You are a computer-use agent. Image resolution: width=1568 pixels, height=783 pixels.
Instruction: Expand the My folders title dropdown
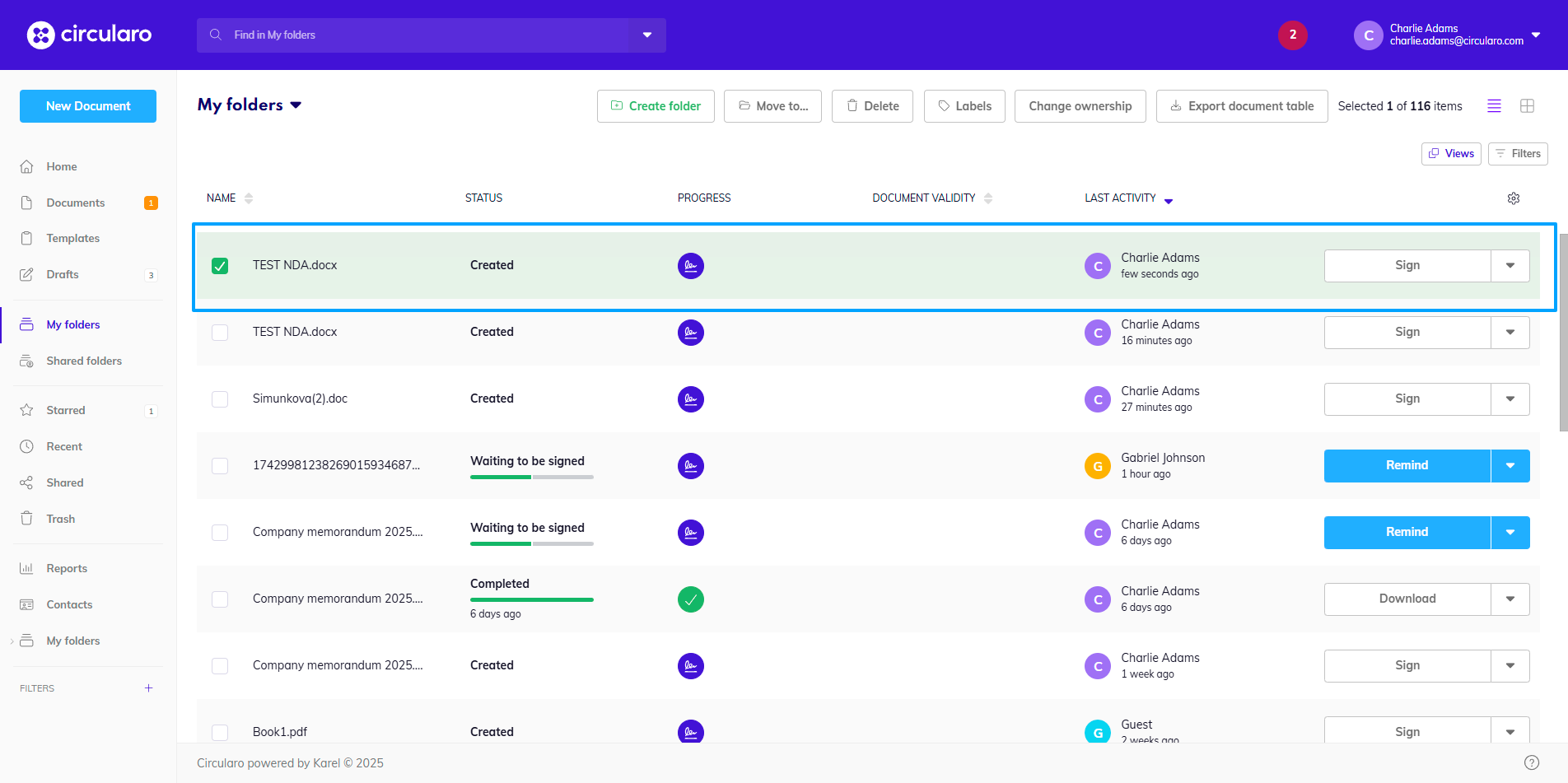click(x=296, y=105)
